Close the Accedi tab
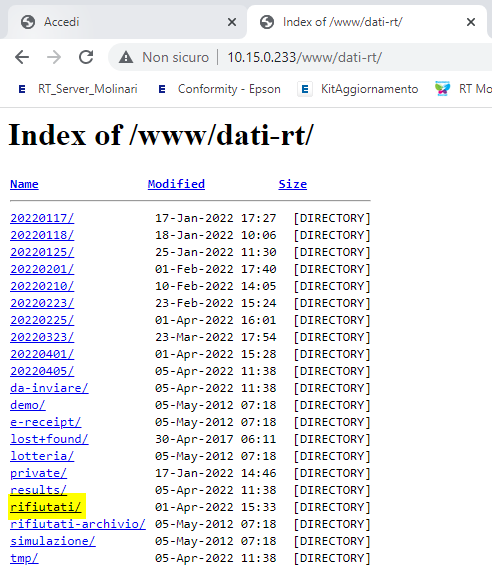This screenshot has width=492, height=569. [231, 22]
